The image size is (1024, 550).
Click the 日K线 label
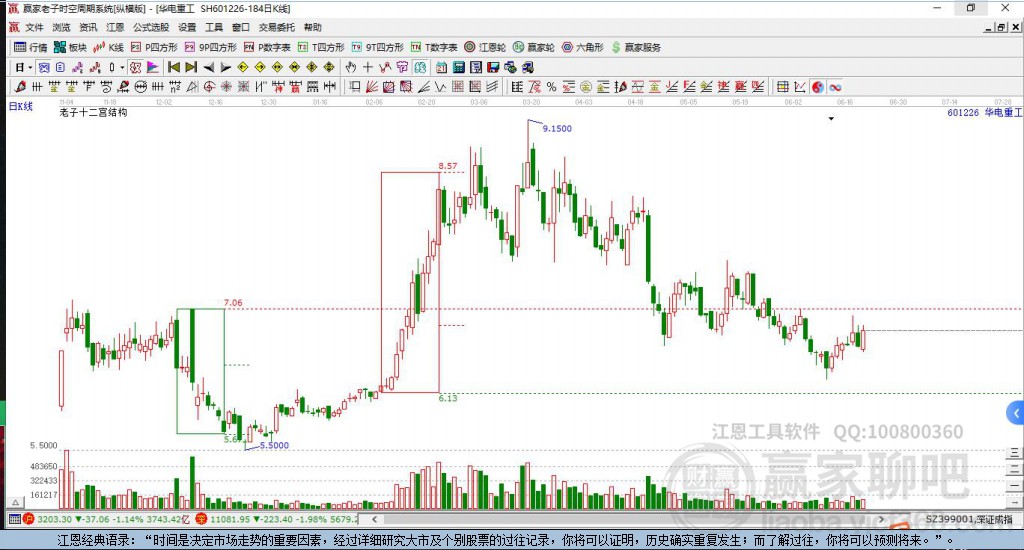(20, 106)
